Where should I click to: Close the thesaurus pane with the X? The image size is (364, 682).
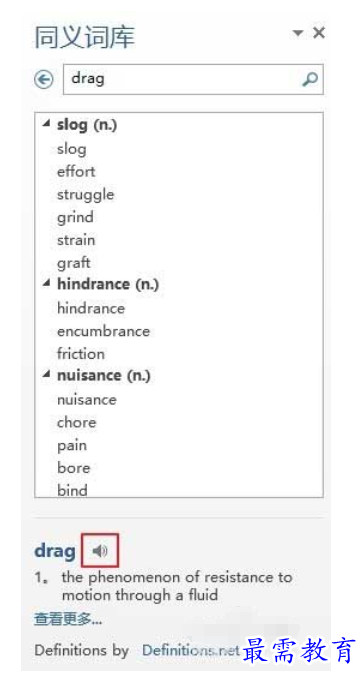(x=319, y=33)
